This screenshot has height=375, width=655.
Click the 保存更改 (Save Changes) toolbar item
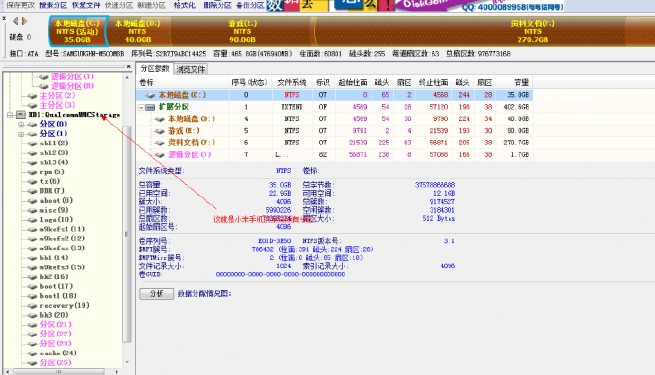20,5
